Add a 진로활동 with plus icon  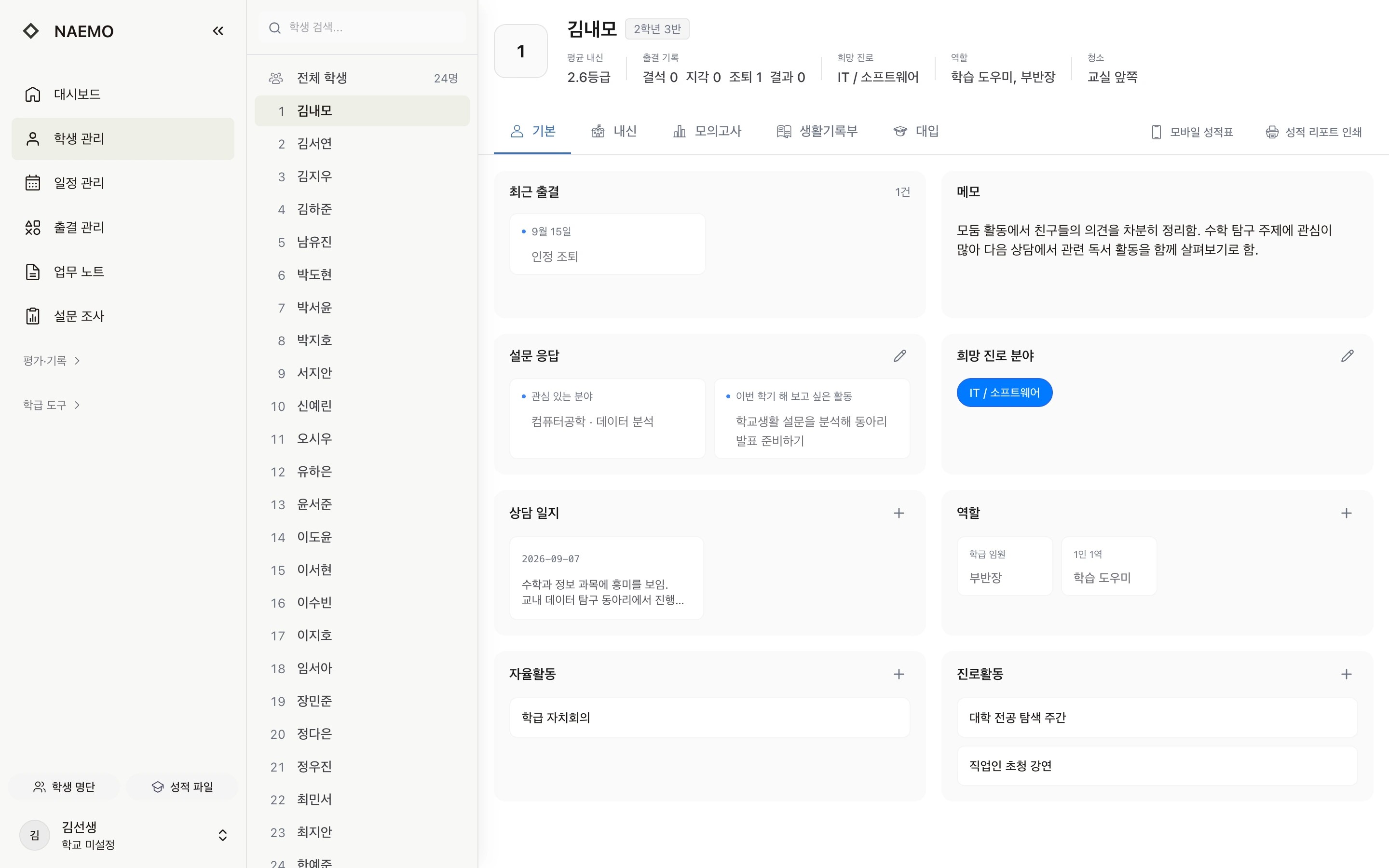point(1347,675)
